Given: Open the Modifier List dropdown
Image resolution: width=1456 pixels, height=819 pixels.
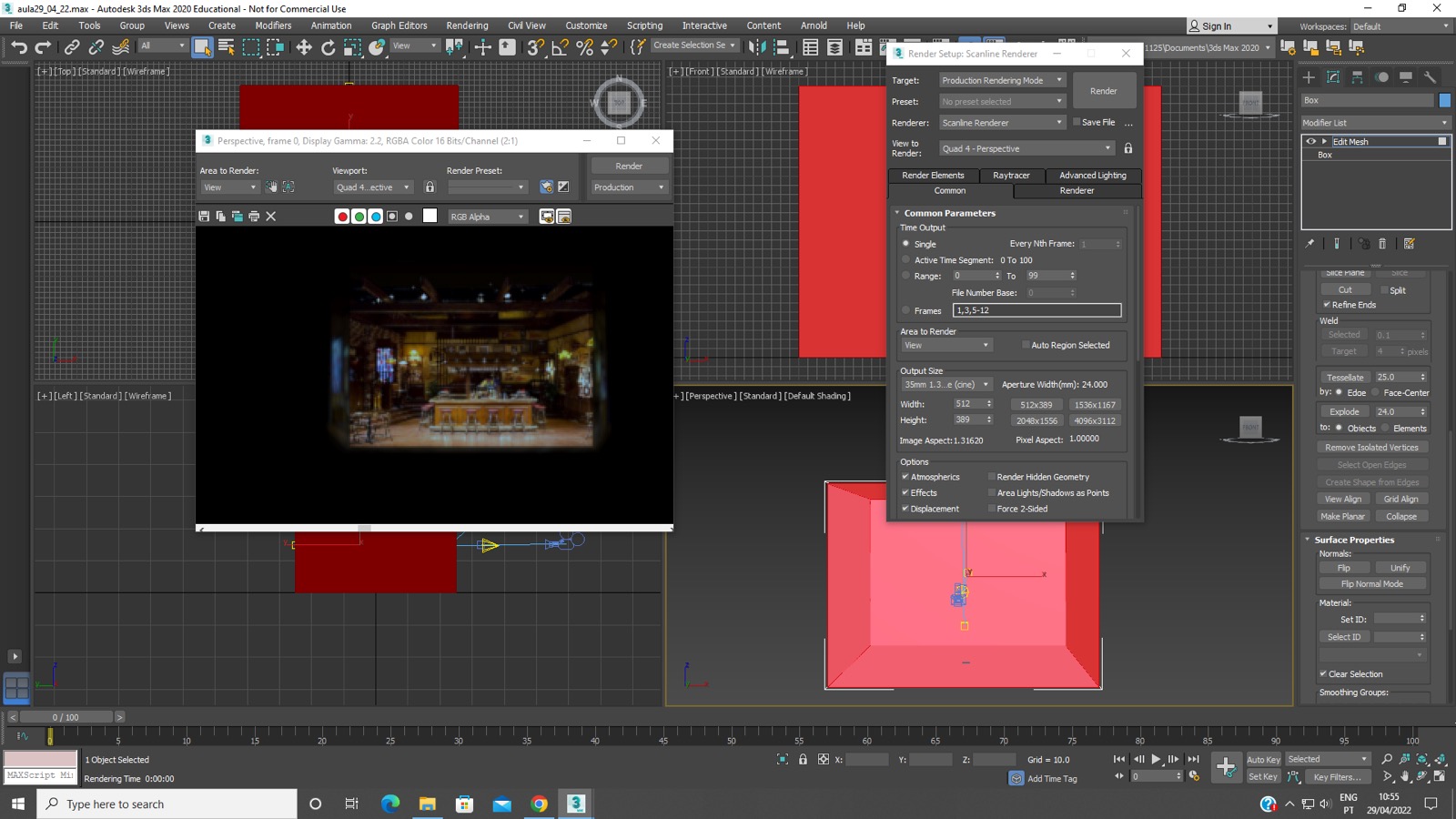Looking at the screenshot, I should pyautogui.click(x=1375, y=123).
